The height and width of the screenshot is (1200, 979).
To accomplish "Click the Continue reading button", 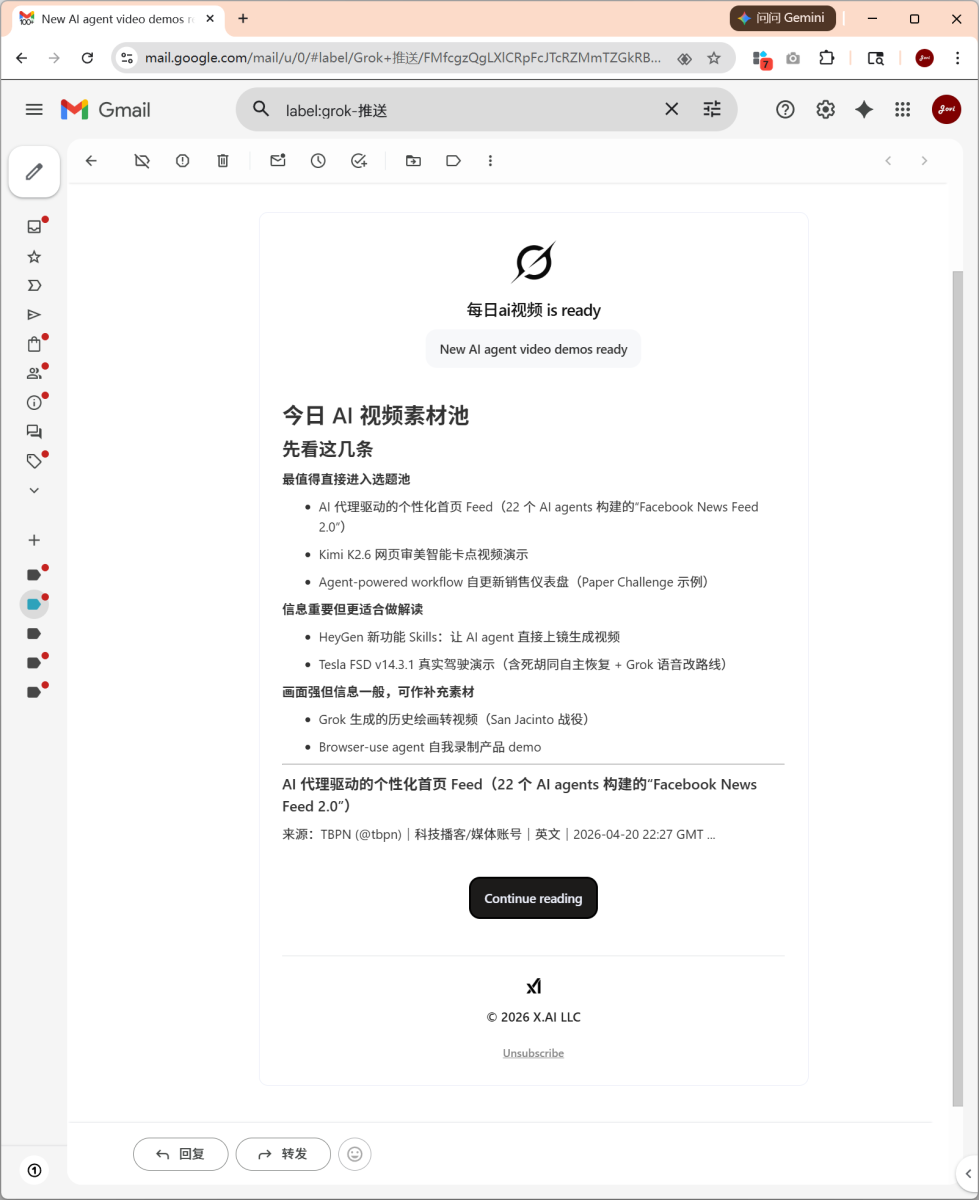I will click(x=533, y=898).
